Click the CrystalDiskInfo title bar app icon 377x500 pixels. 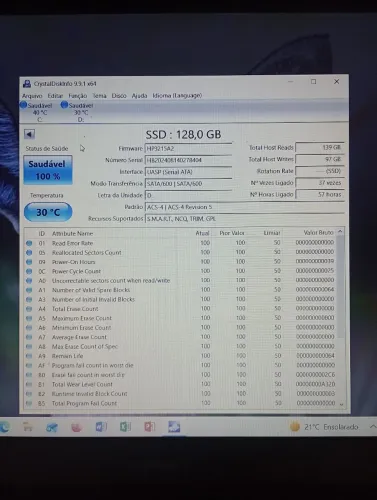tap(27, 83)
